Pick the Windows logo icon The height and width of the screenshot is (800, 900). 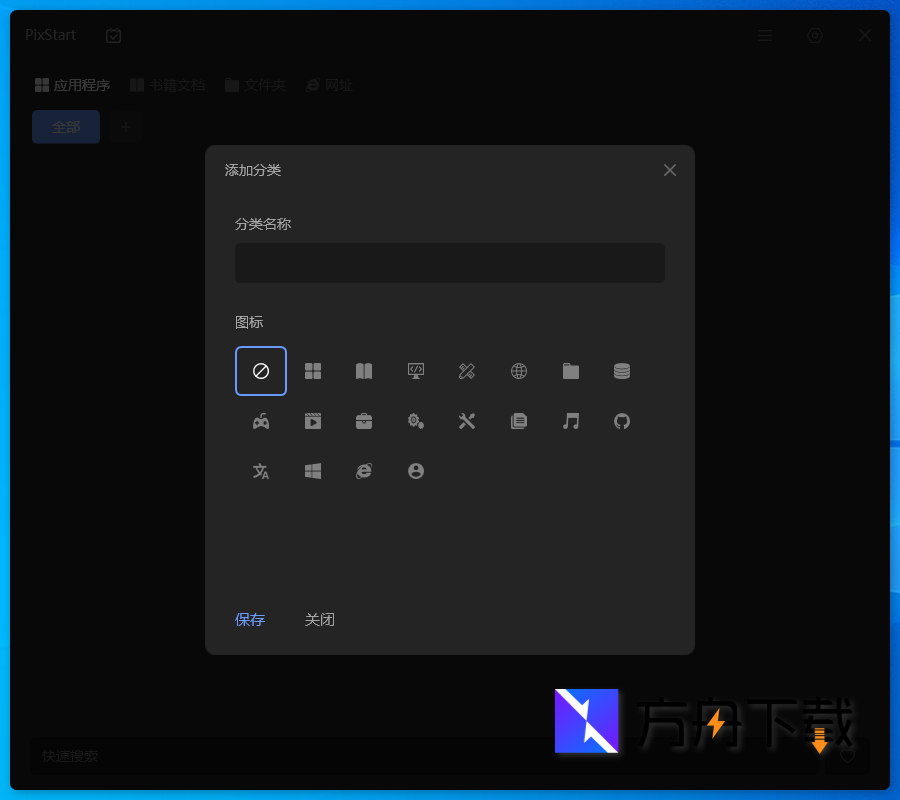312,471
